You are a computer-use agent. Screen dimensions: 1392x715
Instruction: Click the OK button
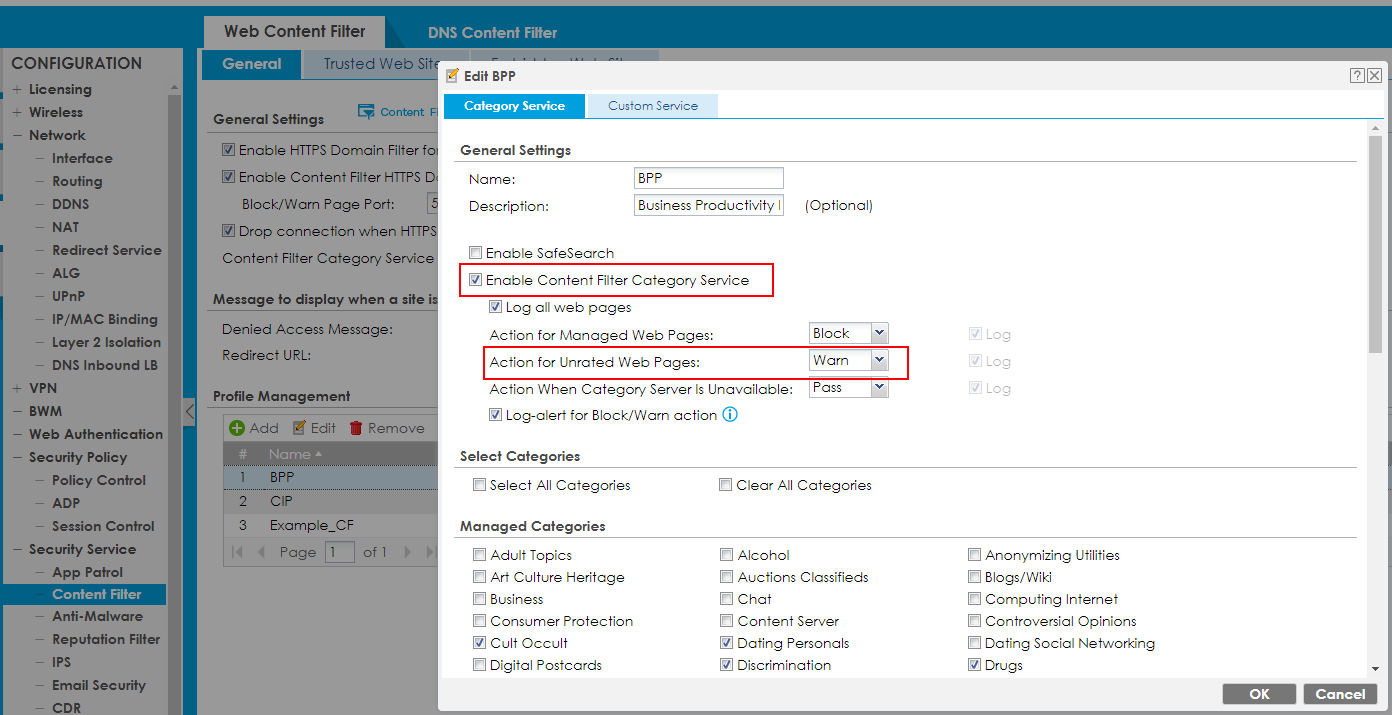(x=1259, y=693)
